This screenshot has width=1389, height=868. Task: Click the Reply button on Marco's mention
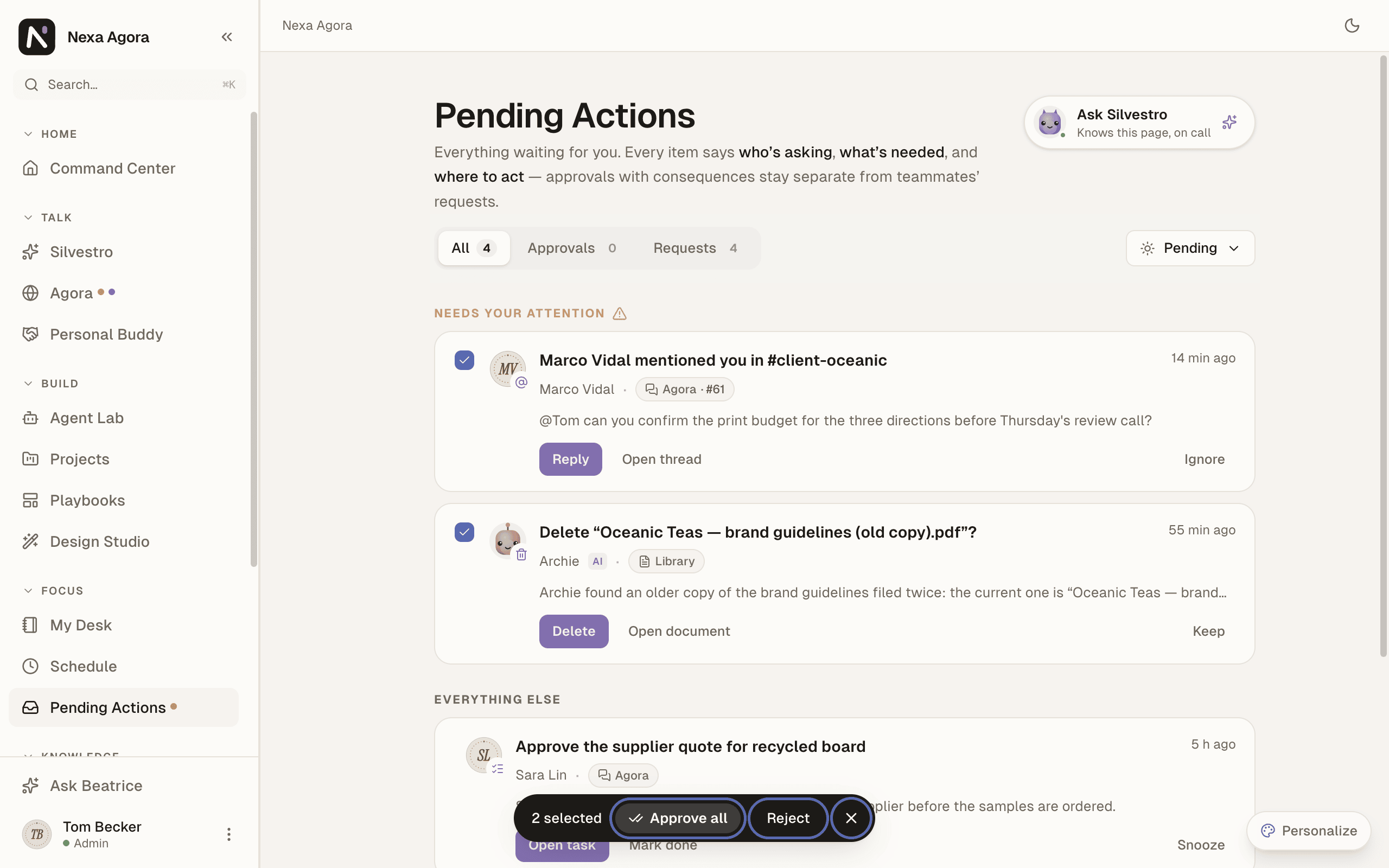pos(570,459)
